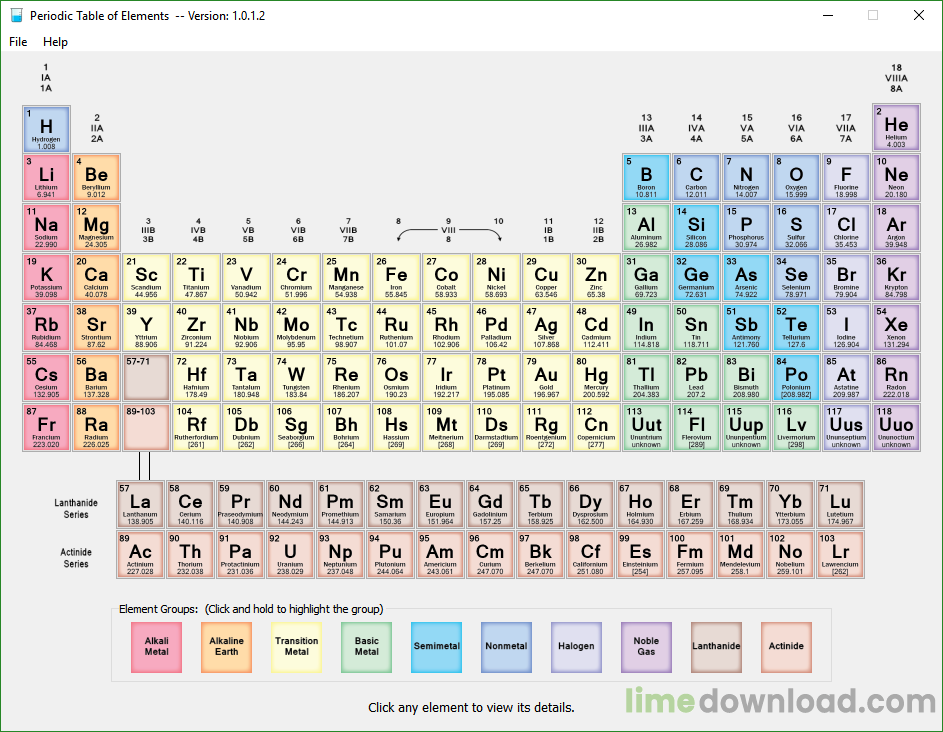
Task: View details for Carbon element
Action: [696, 177]
